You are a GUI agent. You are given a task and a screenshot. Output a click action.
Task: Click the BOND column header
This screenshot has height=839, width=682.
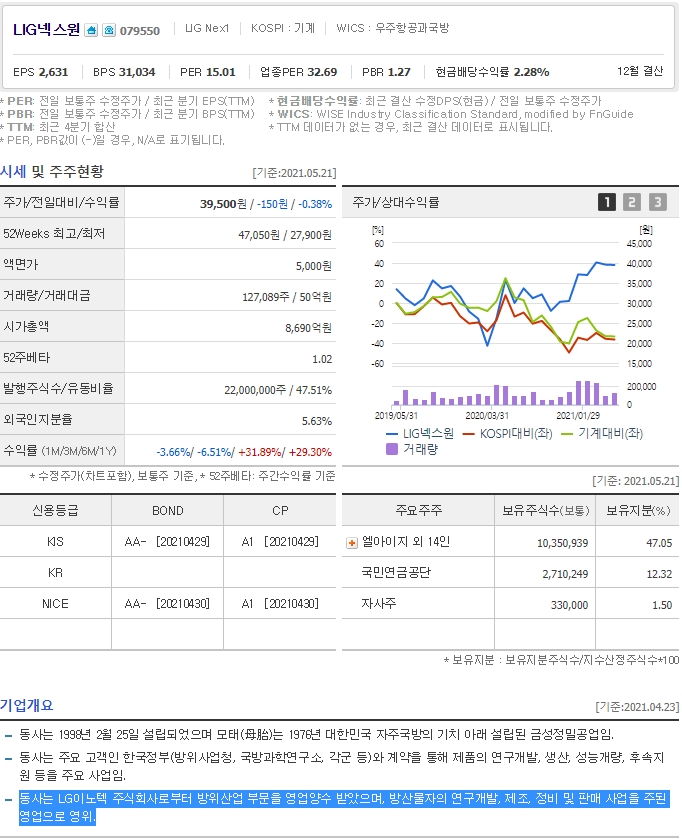tap(167, 511)
